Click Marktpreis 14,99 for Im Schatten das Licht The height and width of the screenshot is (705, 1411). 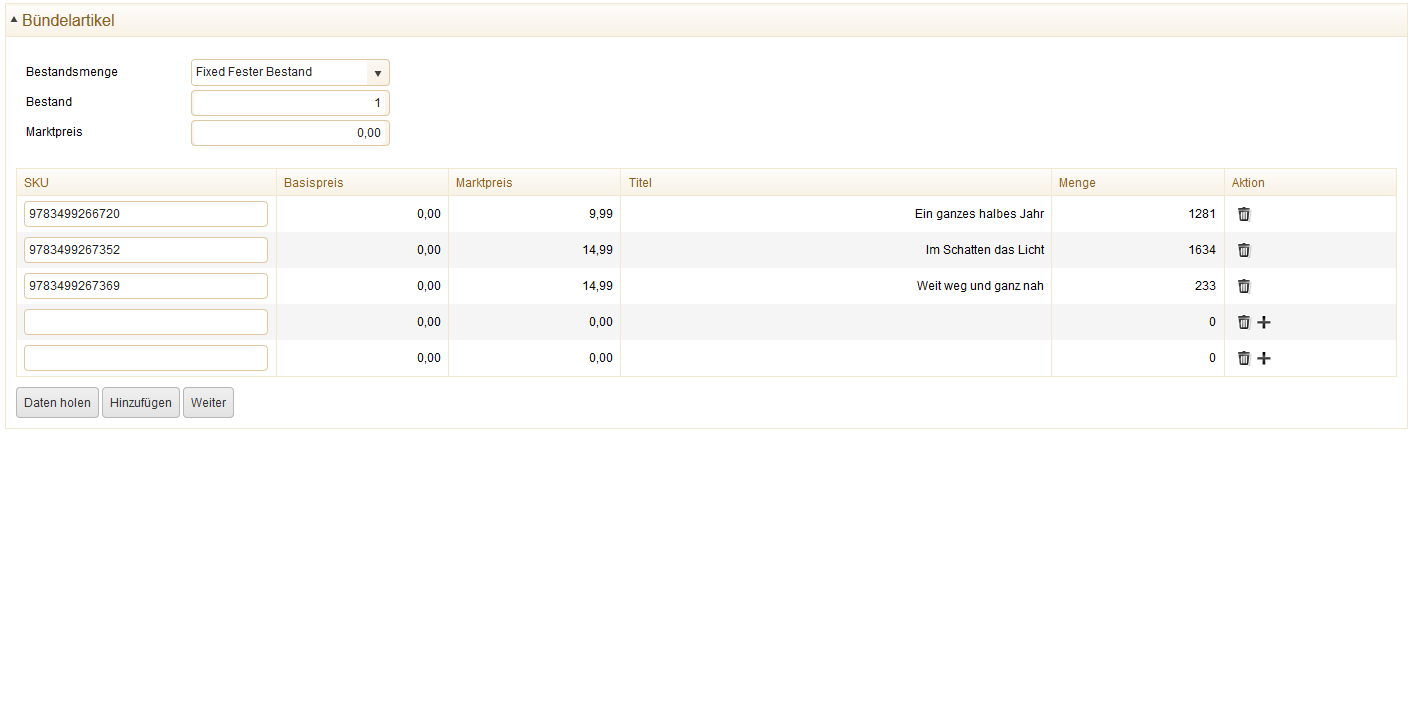598,250
